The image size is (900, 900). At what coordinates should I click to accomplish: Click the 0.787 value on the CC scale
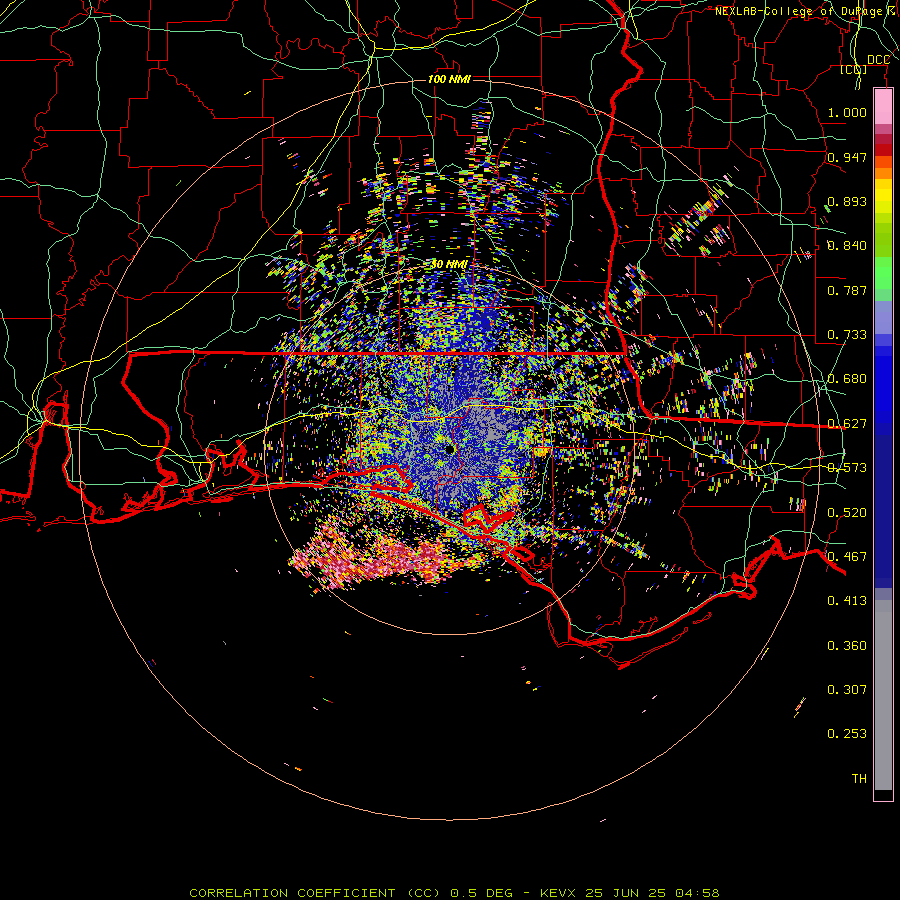point(847,290)
